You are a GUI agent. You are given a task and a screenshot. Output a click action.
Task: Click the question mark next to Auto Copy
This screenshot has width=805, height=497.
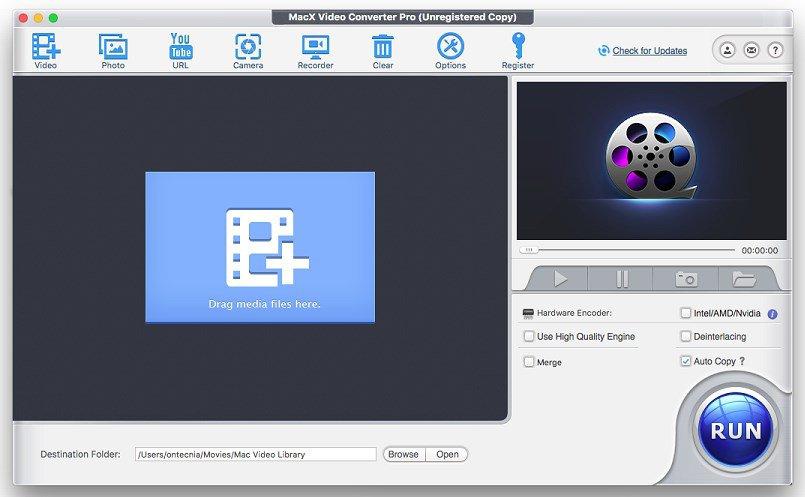tap(742, 361)
